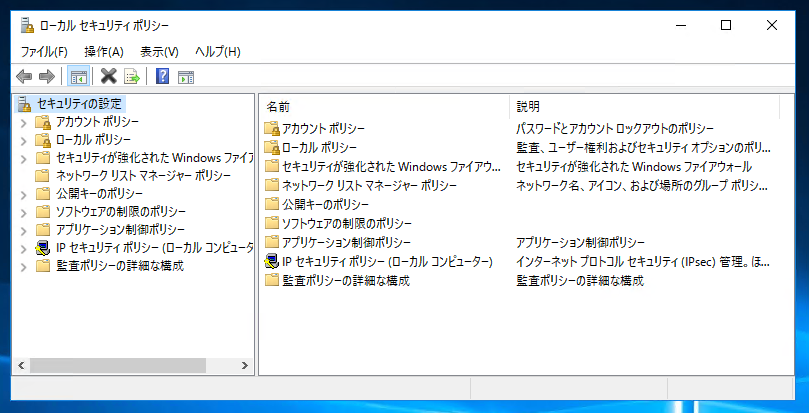Image resolution: width=809 pixels, height=413 pixels.
Task: Expand the 監査ポリシーの詳細な構成 tree node
Action: [23, 267]
